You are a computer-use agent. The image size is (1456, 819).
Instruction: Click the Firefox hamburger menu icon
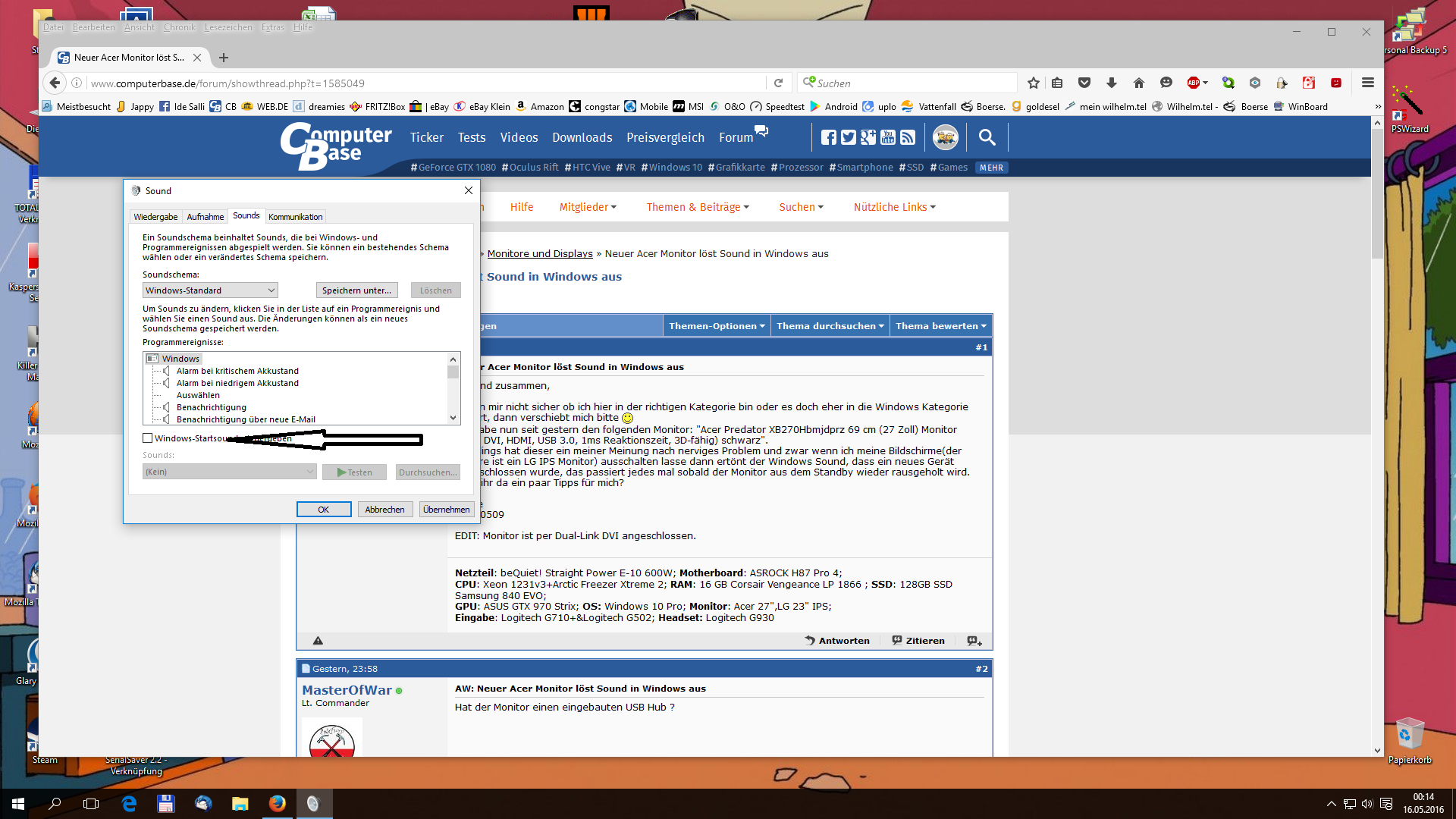tap(1368, 83)
